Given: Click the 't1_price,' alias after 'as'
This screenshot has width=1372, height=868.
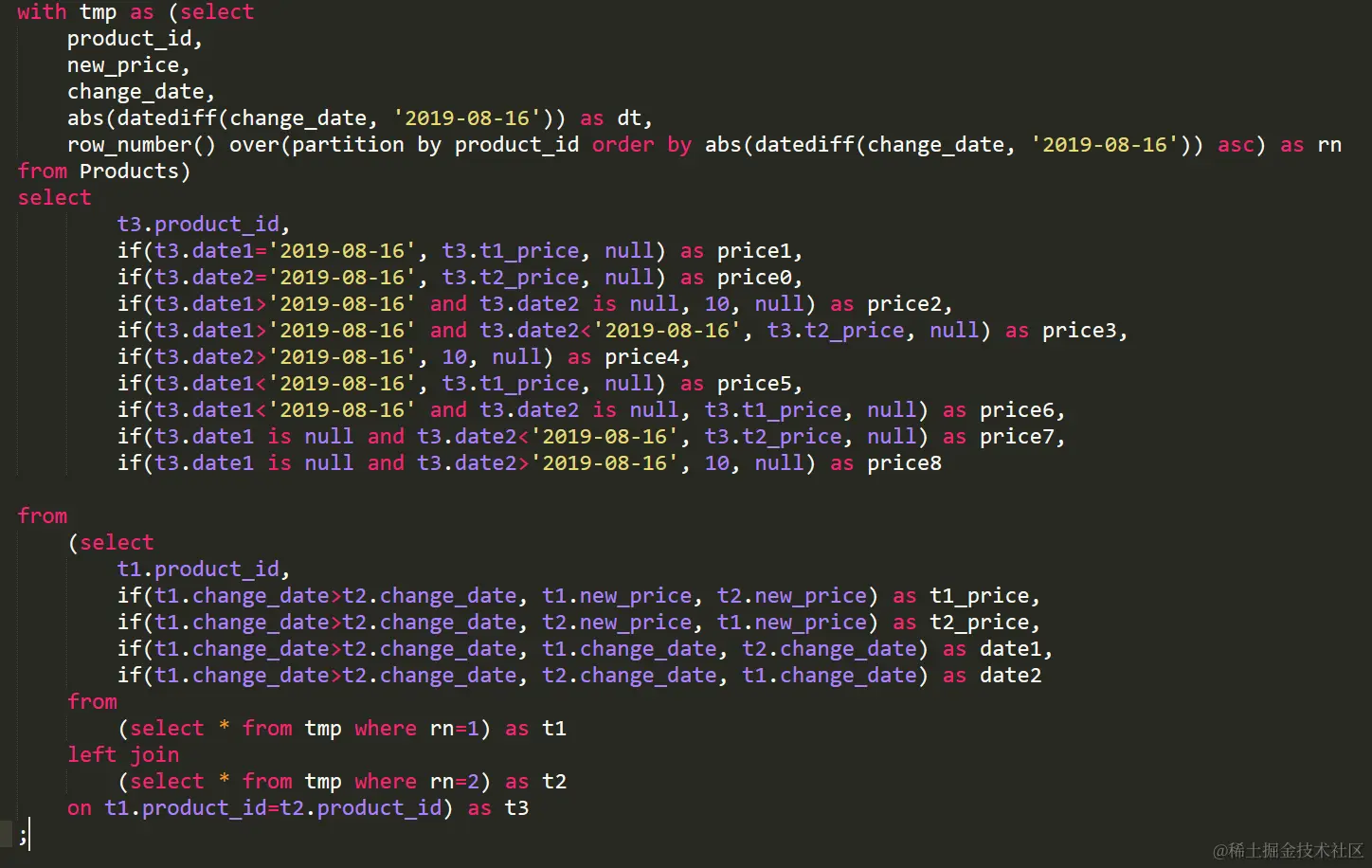Looking at the screenshot, I should (x=985, y=596).
